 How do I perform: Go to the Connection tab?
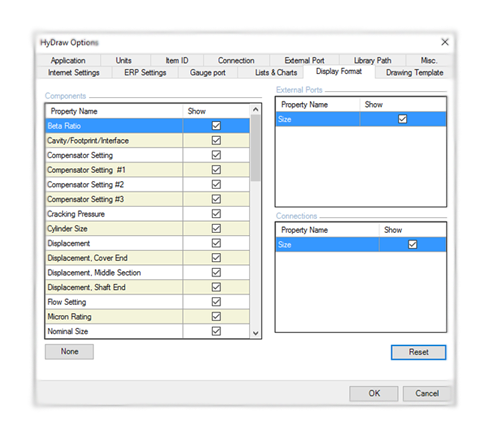(236, 60)
